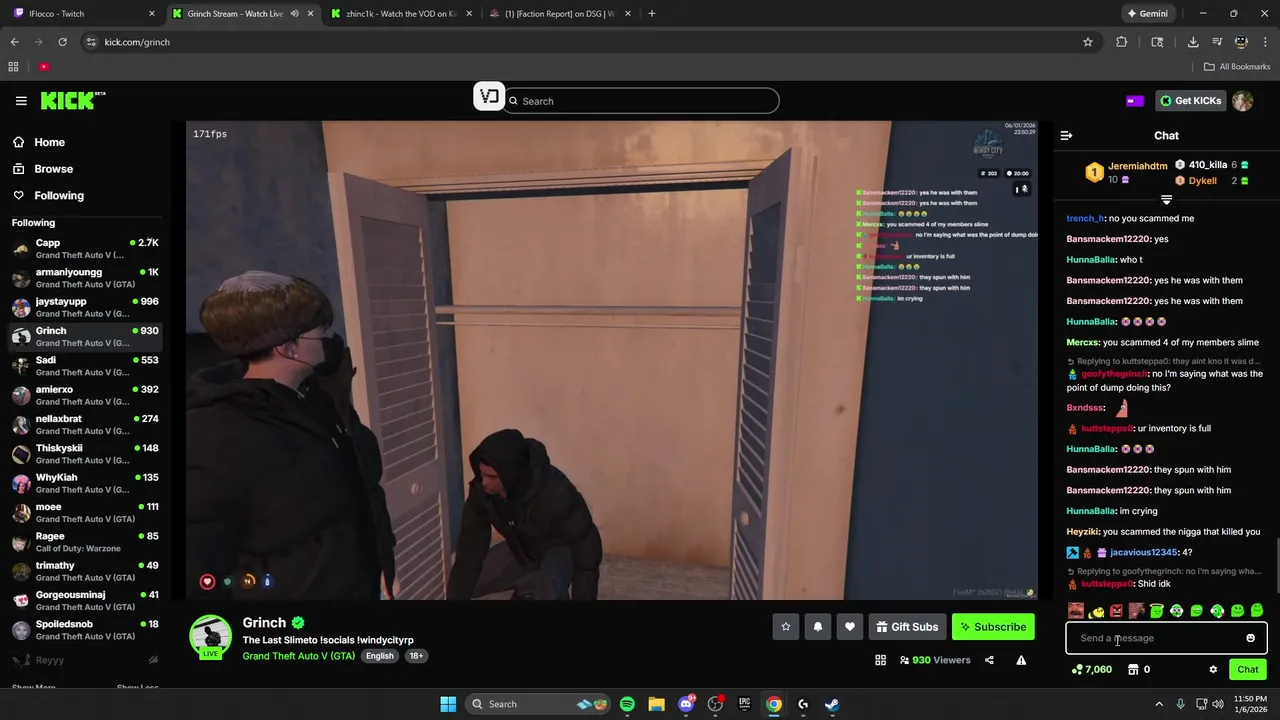Image resolution: width=1280 pixels, height=720 pixels.
Task: Click the Gift Subs button
Action: [x=907, y=627]
